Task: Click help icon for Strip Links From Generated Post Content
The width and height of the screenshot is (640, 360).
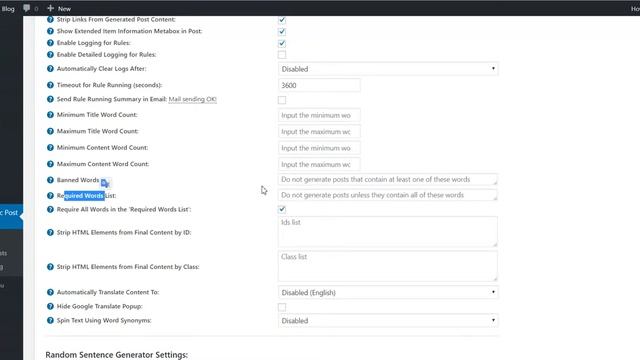Action: pos(50,19)
